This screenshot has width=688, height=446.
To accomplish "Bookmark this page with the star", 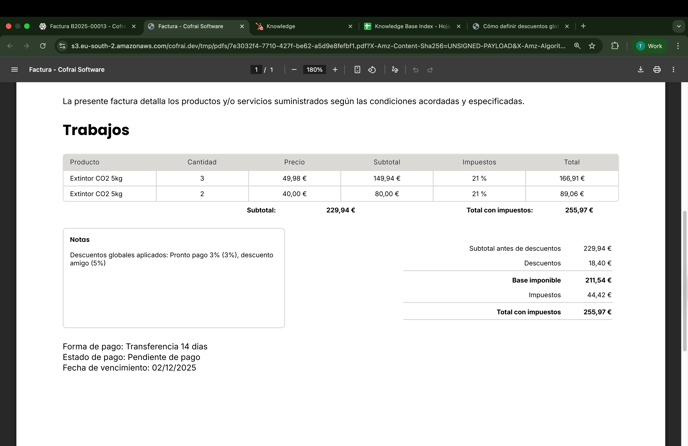I will tap(592, 46).
